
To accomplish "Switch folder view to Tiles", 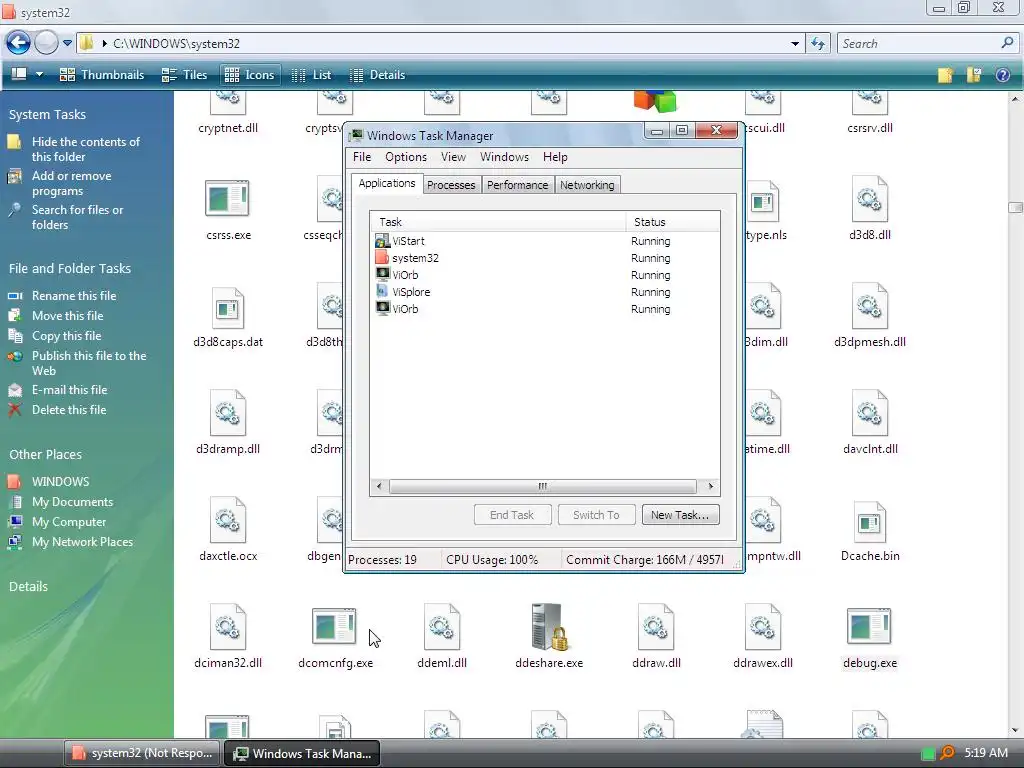I will point(184,75).
